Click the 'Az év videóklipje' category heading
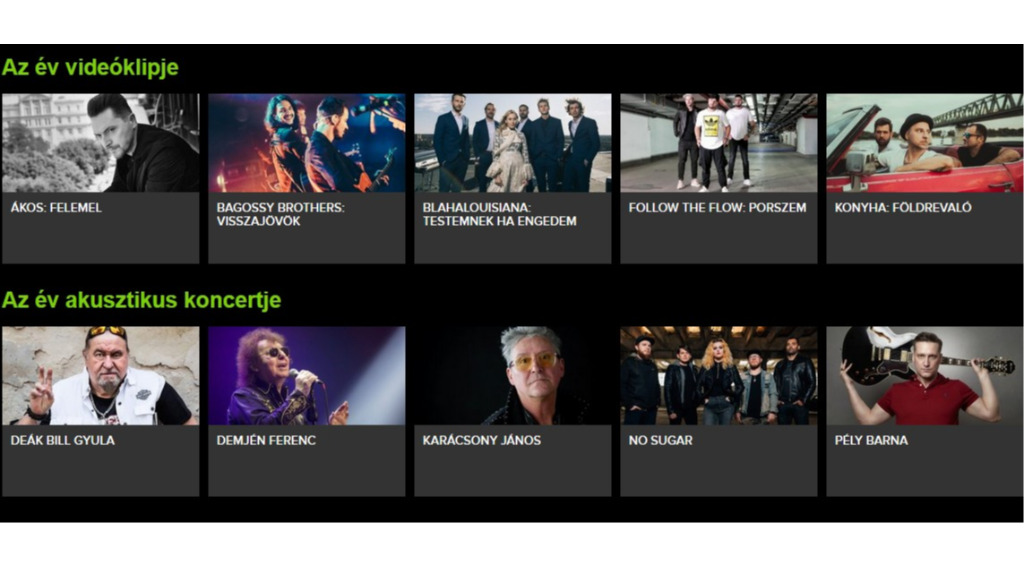 90,67
